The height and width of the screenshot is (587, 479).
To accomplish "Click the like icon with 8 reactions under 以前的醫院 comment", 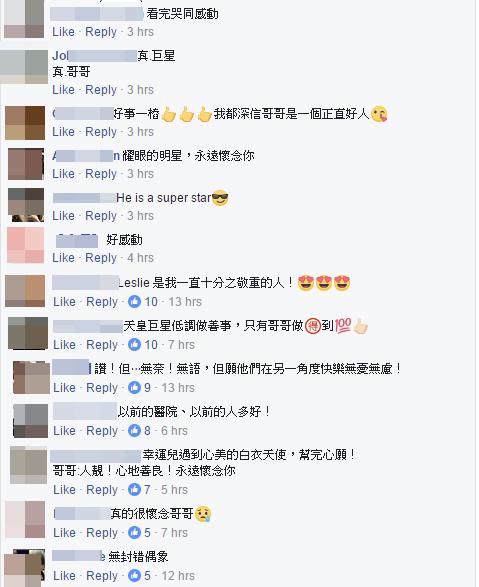I will (134, 431).
